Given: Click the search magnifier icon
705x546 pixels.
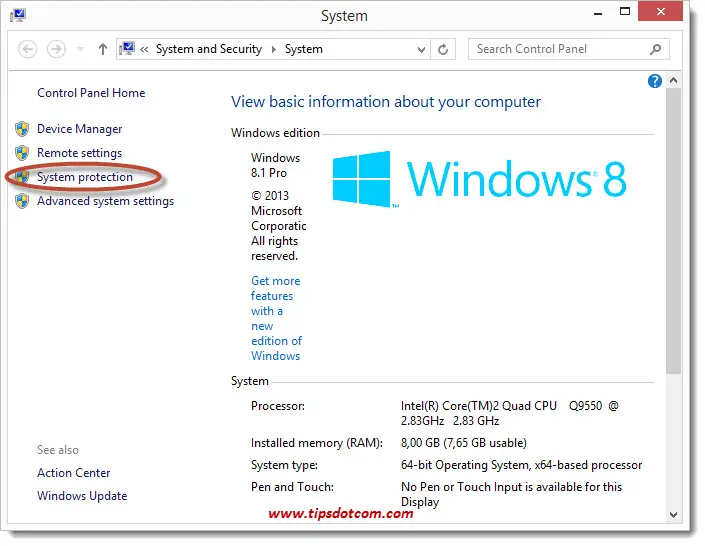Looking at the screenshot, I should click(x=656, y=49).
